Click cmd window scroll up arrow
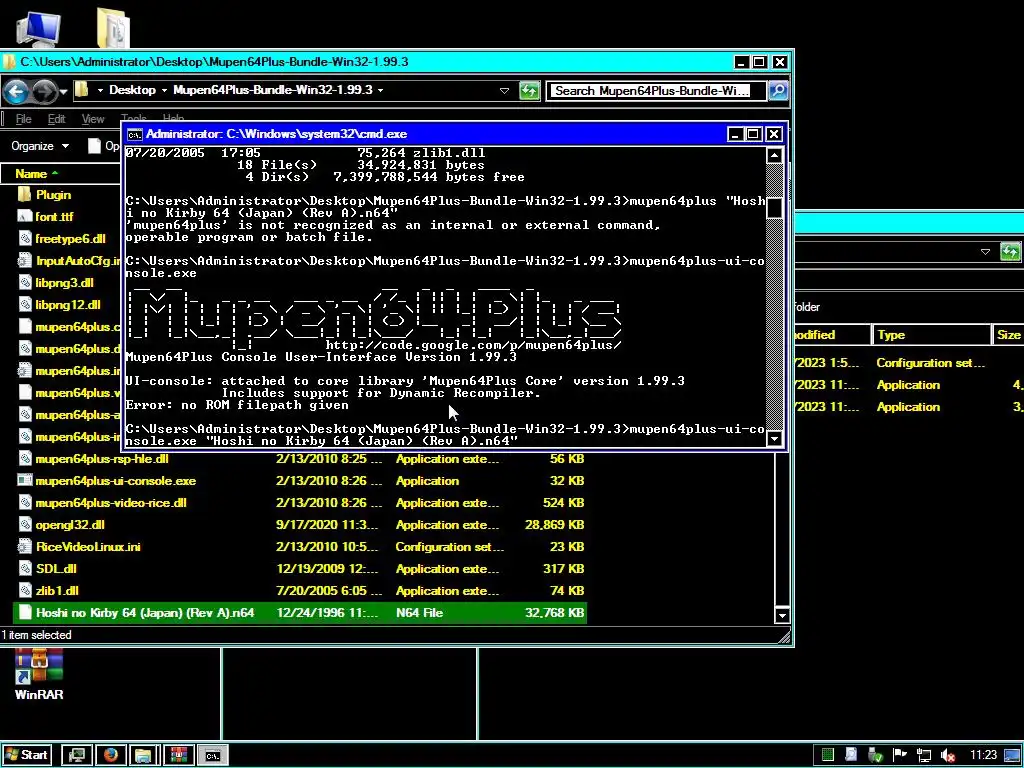This screenshot has width=1024, height=768. tap(775, 155)
